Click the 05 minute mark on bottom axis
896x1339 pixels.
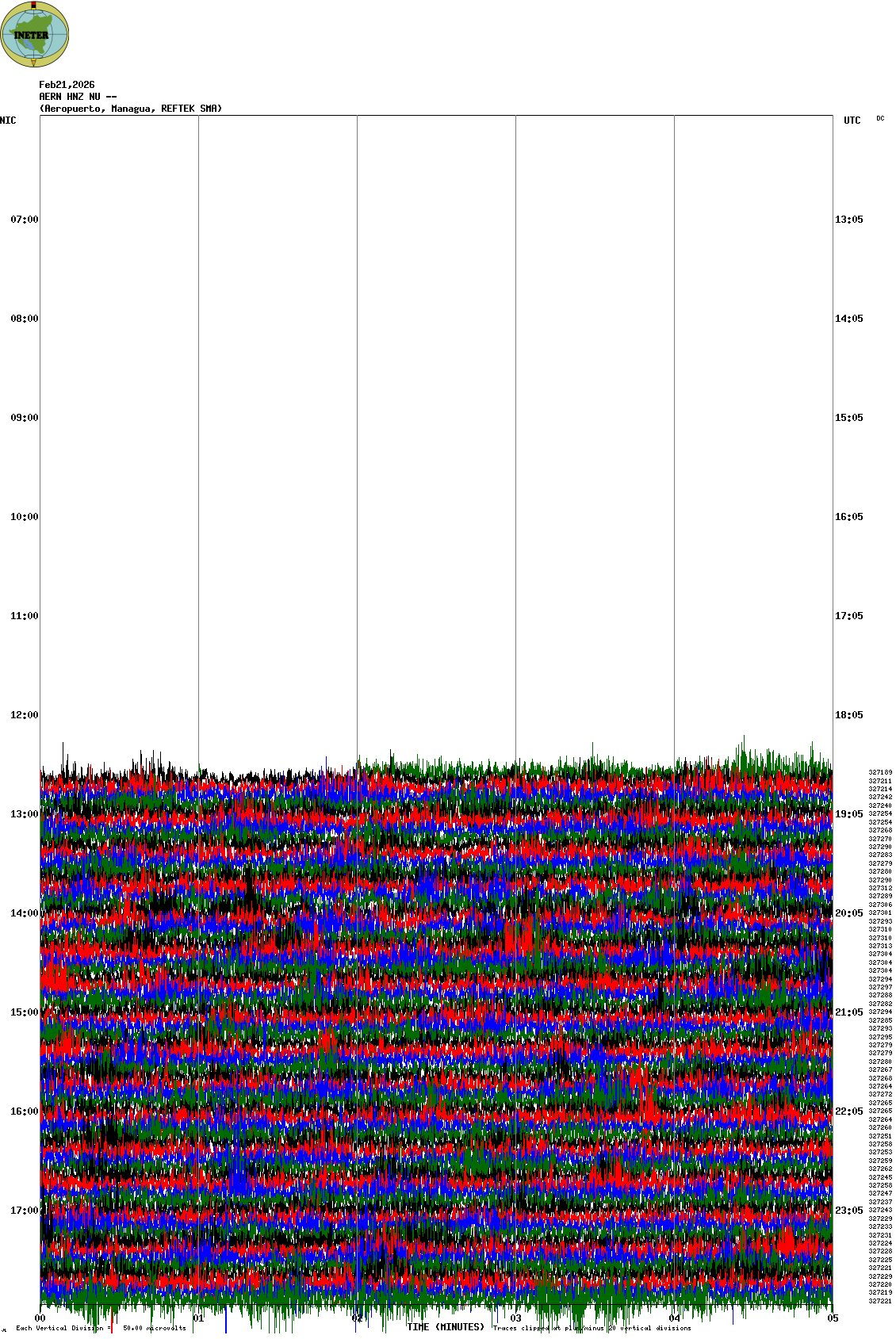(x=833, y=1318)
